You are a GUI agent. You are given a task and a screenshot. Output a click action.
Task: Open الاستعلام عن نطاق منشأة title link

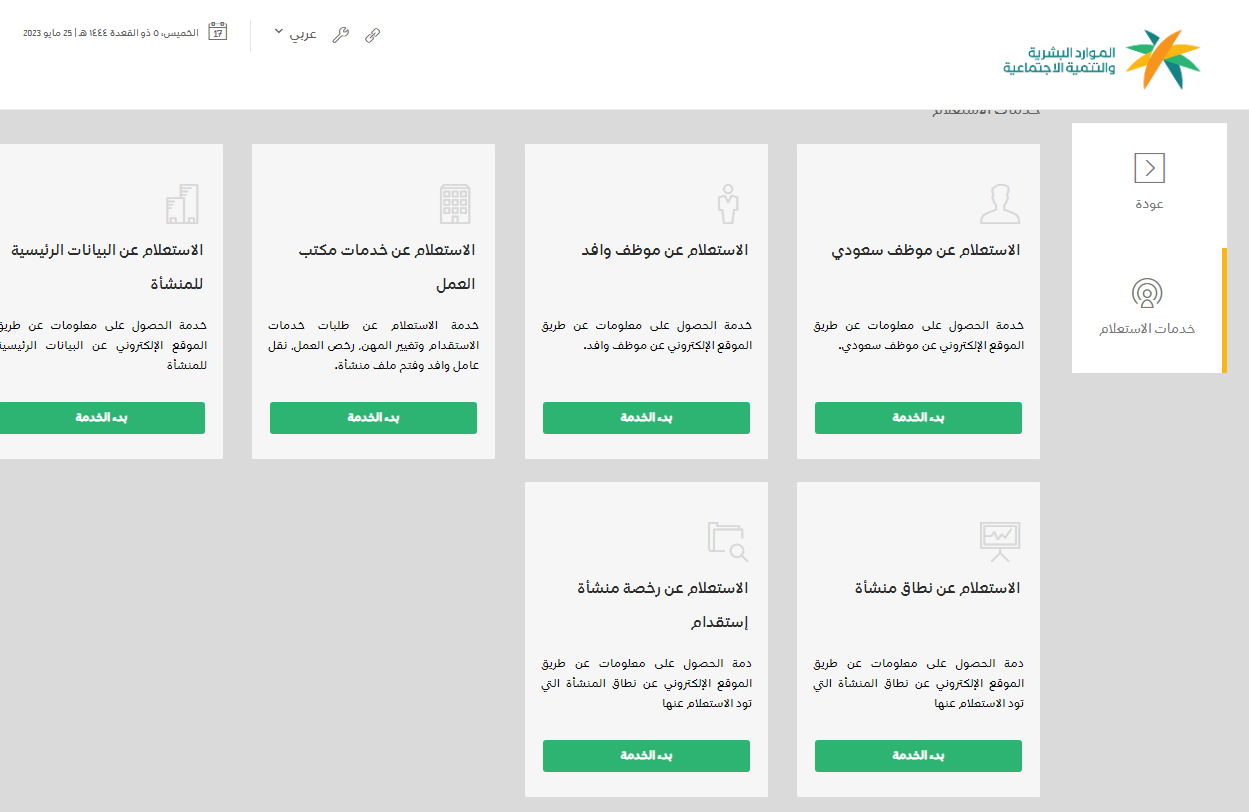[x=937, y=588]
